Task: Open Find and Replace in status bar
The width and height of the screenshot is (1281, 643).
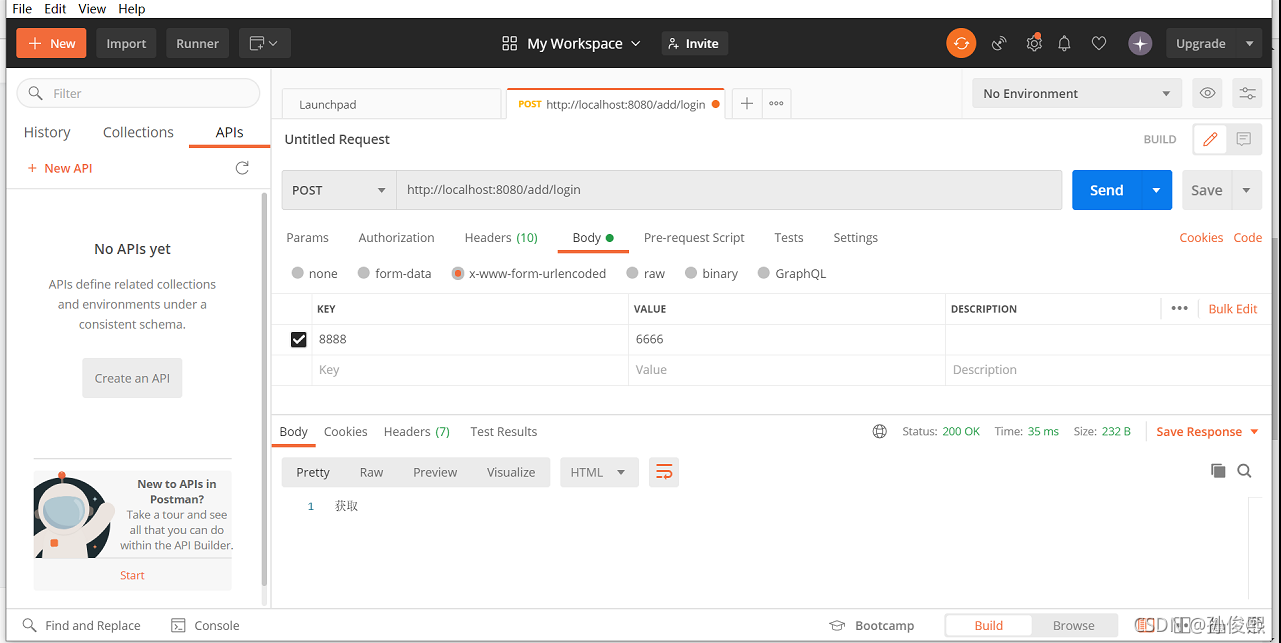Action: coord(81,625)
